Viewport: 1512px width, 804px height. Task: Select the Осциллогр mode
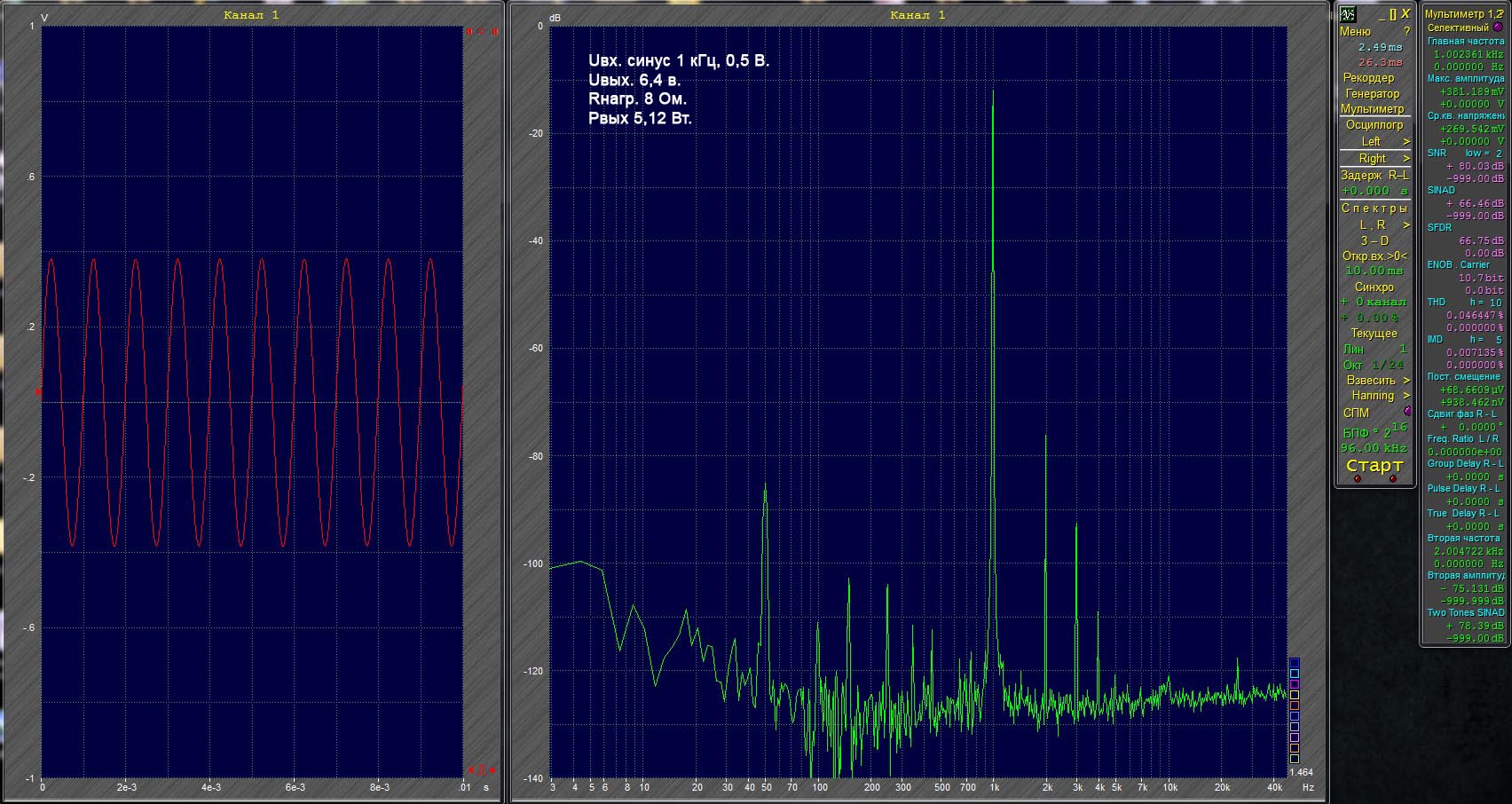pyautogui.click(x=1374, y=124)
